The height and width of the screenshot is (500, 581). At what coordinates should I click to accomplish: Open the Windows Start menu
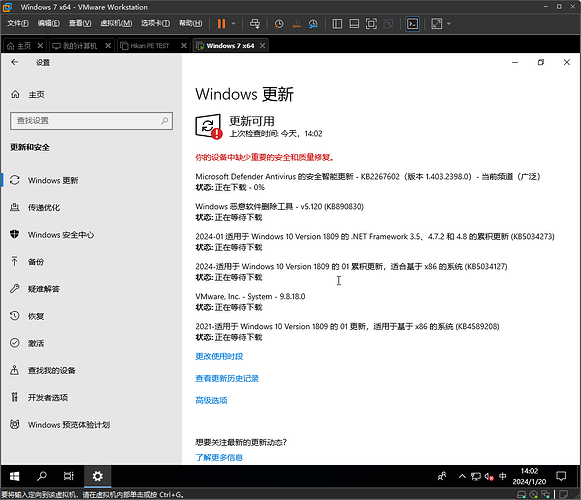14,476
